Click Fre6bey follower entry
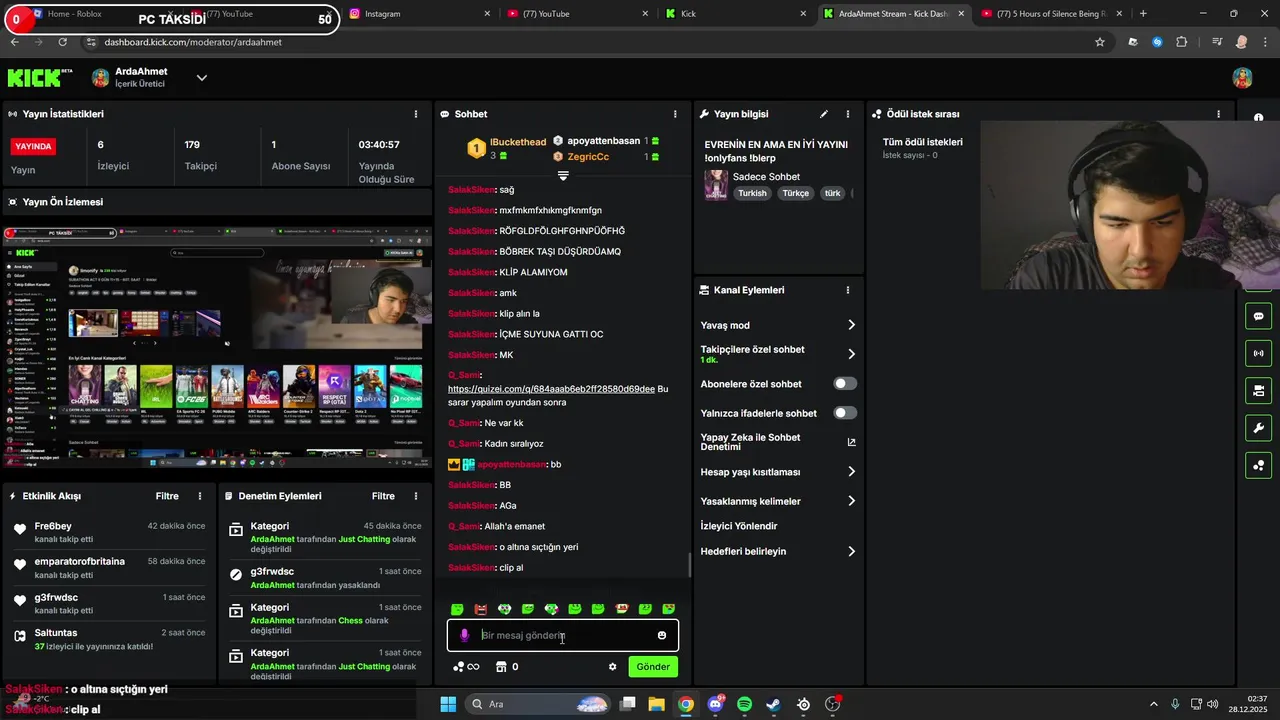The width and height of the screenshot is (1280, 720). tap(110, 532)
